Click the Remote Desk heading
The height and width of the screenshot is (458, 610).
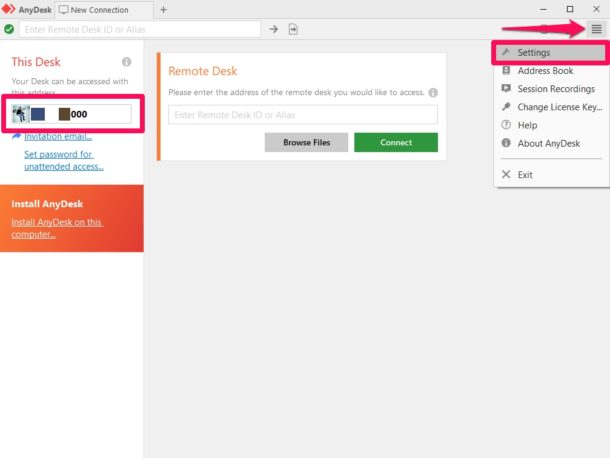pos(203,71)
